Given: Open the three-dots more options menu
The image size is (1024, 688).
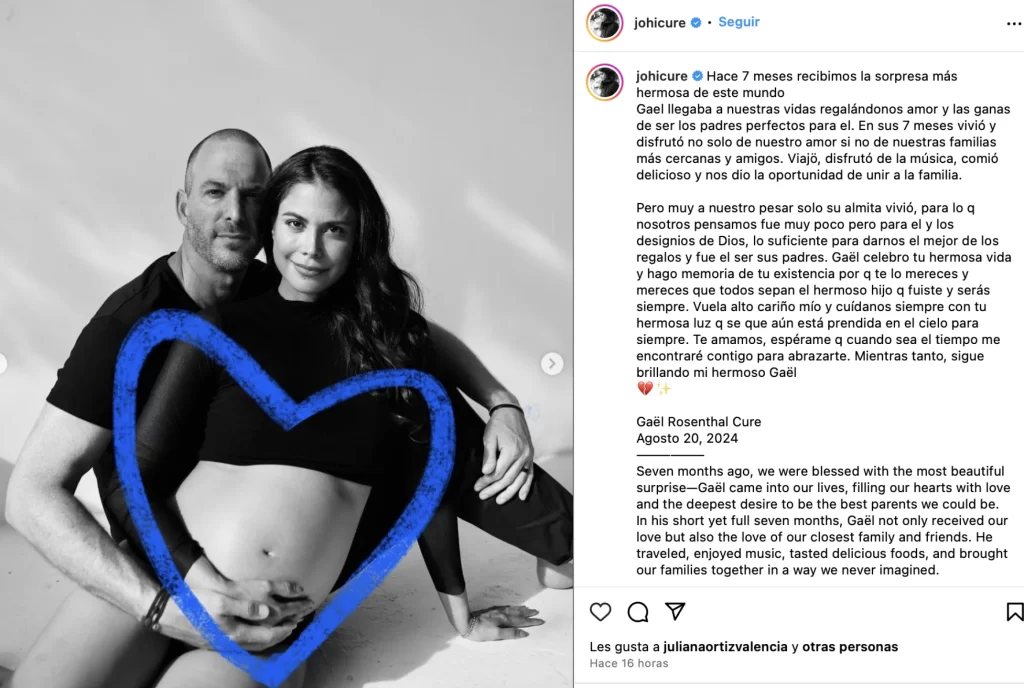Looking at the screenshot, I should 1014,23.
